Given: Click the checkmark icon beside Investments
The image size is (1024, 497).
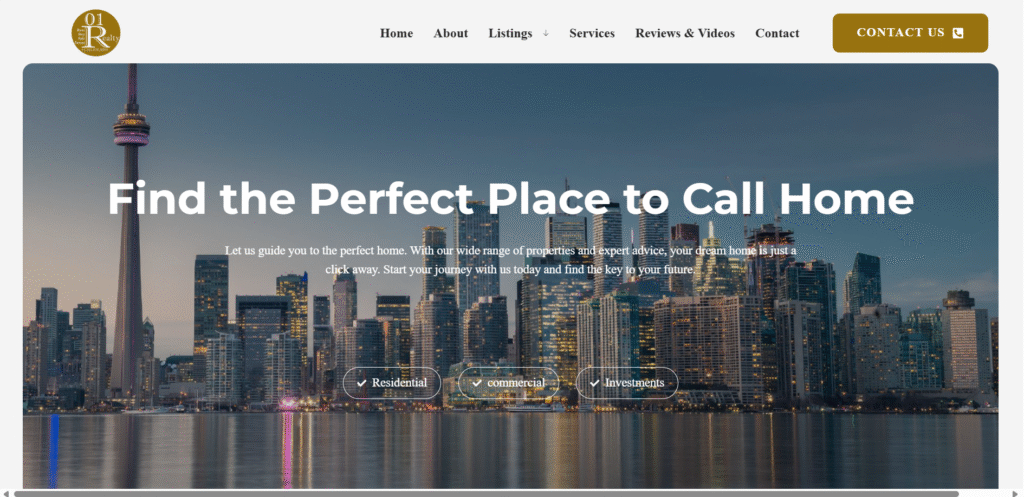Looking at the screenshot, I should 594,383.
